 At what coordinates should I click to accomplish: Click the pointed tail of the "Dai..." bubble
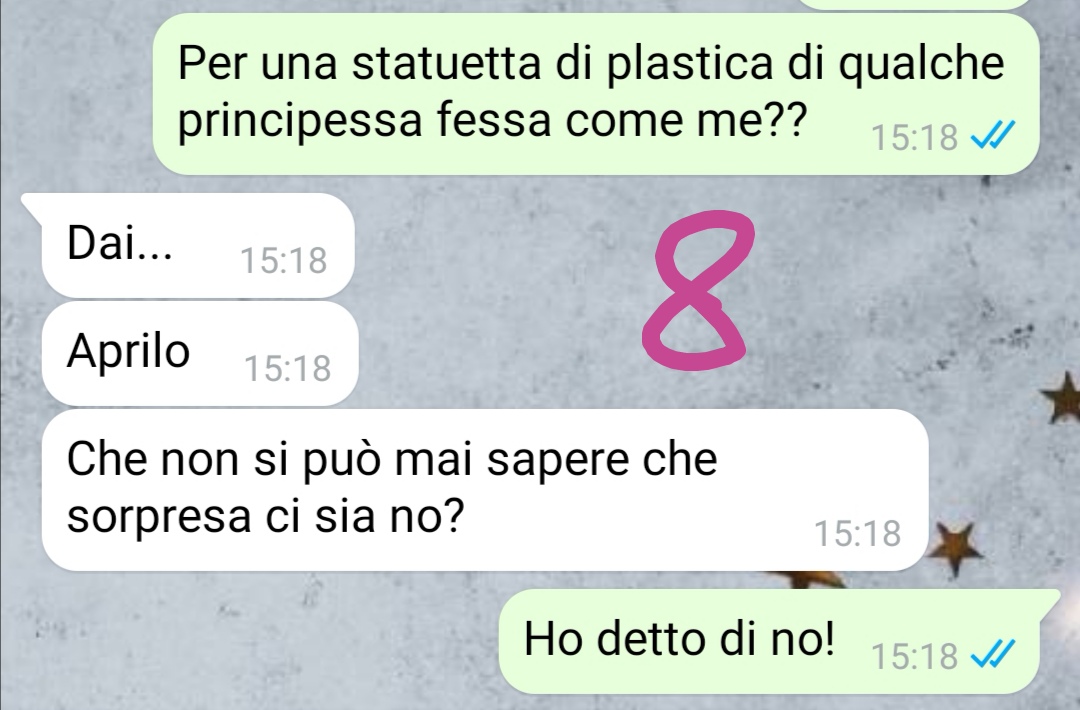coord(33,205)
